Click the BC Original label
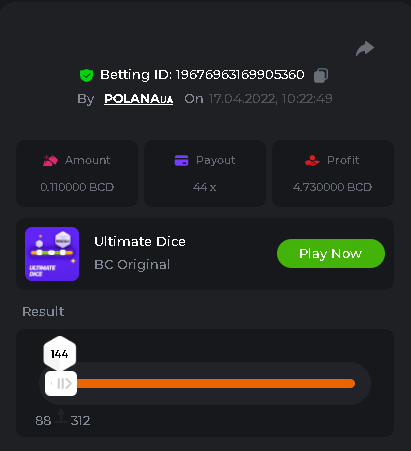The image size is (411, 451). pyautogui.click(x=132, y=265)
